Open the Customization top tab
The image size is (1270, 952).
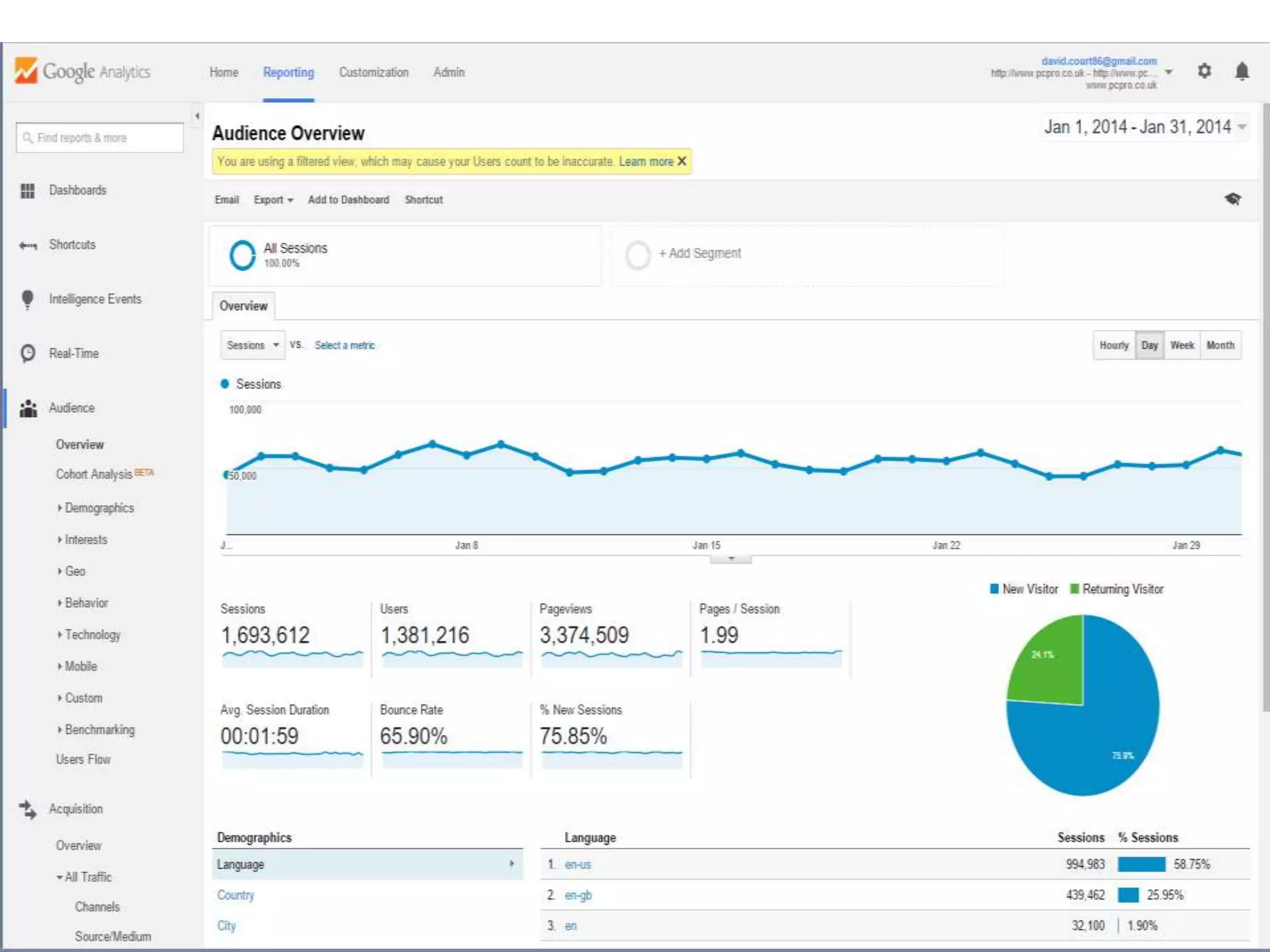373,73
